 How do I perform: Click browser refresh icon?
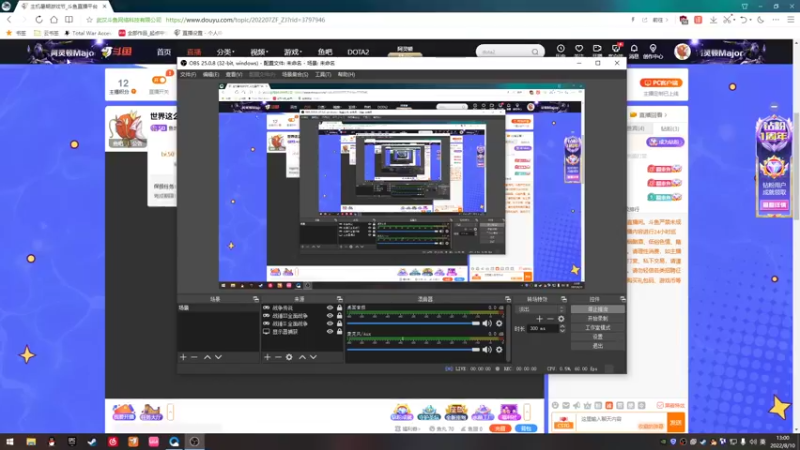pyautogui.click(x=39, y=19)
